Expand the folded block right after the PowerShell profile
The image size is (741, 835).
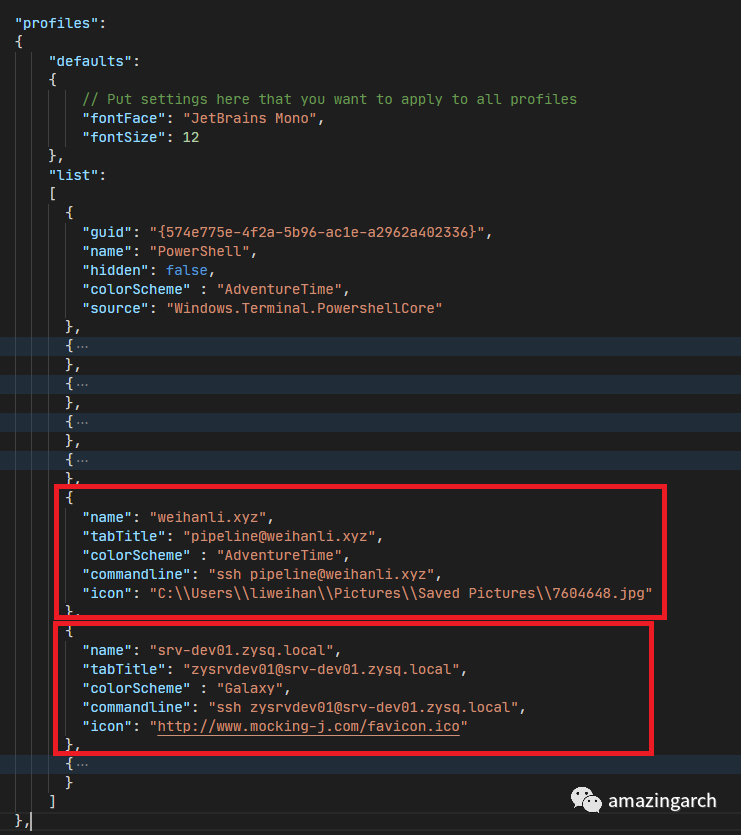coord(82,346)
